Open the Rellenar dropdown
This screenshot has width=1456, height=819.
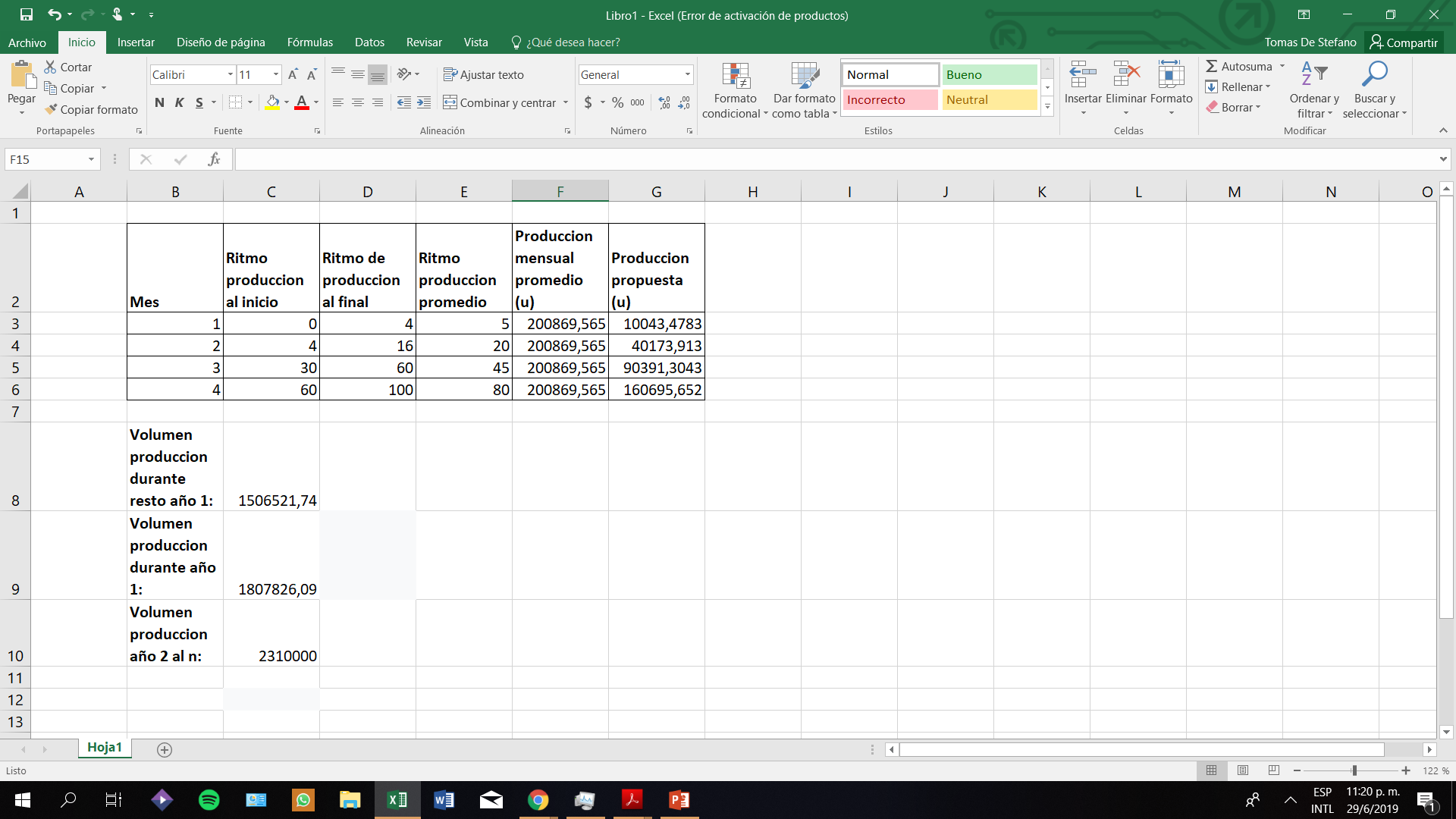coord(1238,87)
